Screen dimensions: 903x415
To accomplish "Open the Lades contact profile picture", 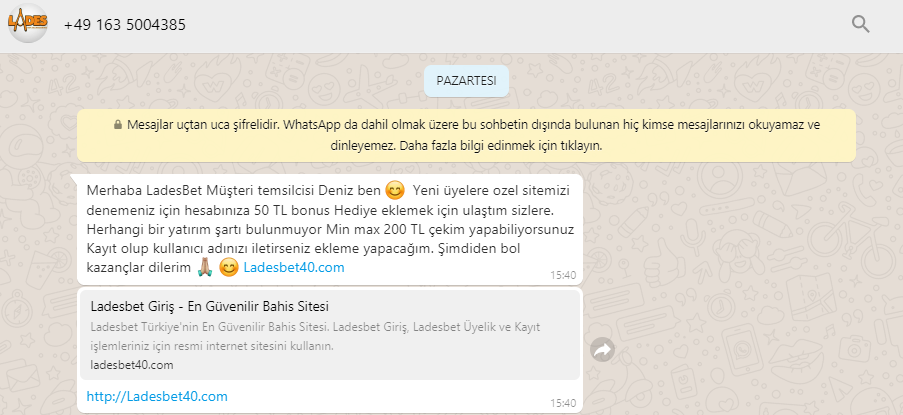I will [x=28, y=24].
